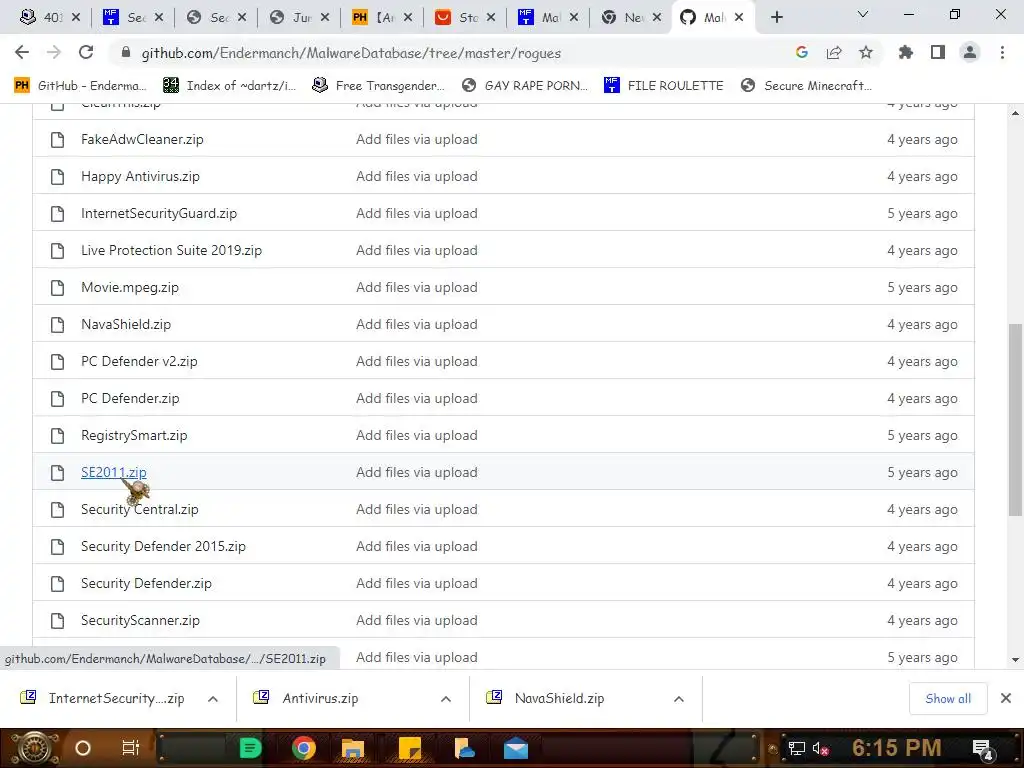Open the Chrome profile avatar menu
Screen dimensions: 1024x768
970,52
